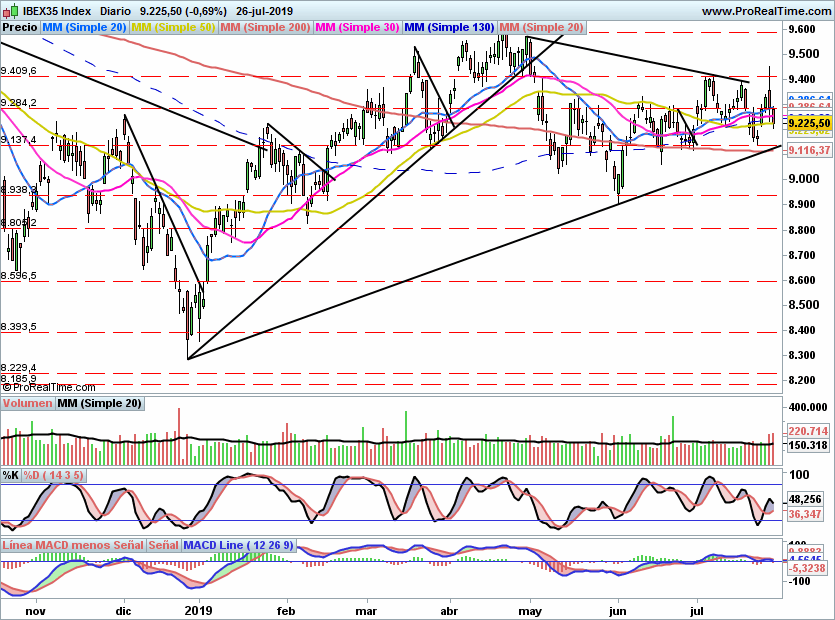Click 9.400 on the price axis
This screenshot has width=835, height=620.
(x=801, y=79)
